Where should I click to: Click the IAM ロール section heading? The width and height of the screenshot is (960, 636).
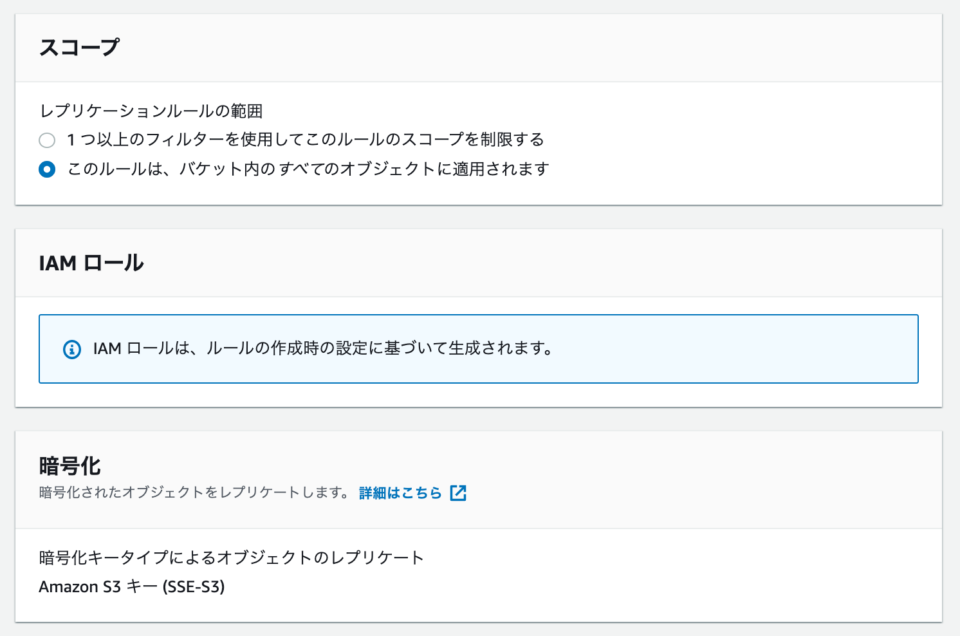click(91, 263)
